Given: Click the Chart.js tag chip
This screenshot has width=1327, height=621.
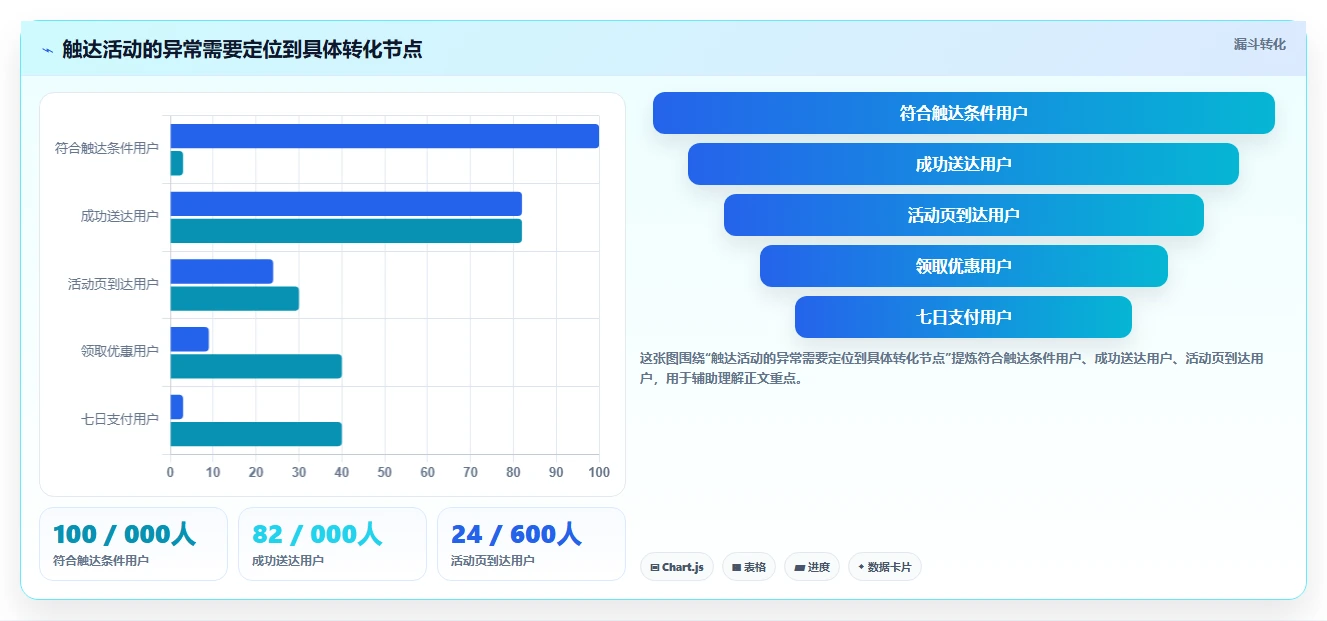Looking at the screenshot, I should 677,567.
